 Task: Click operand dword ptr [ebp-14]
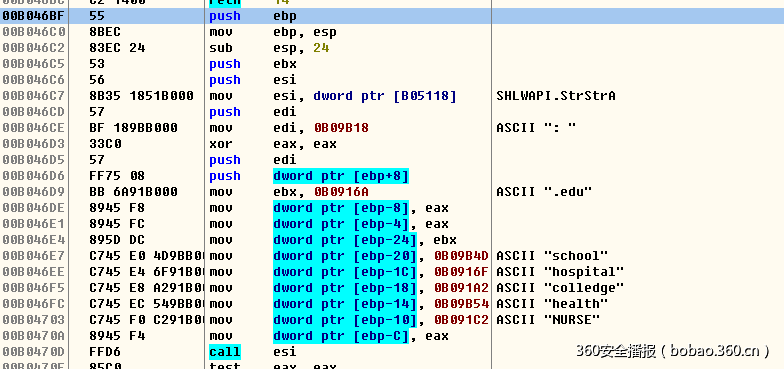point(345,304)
